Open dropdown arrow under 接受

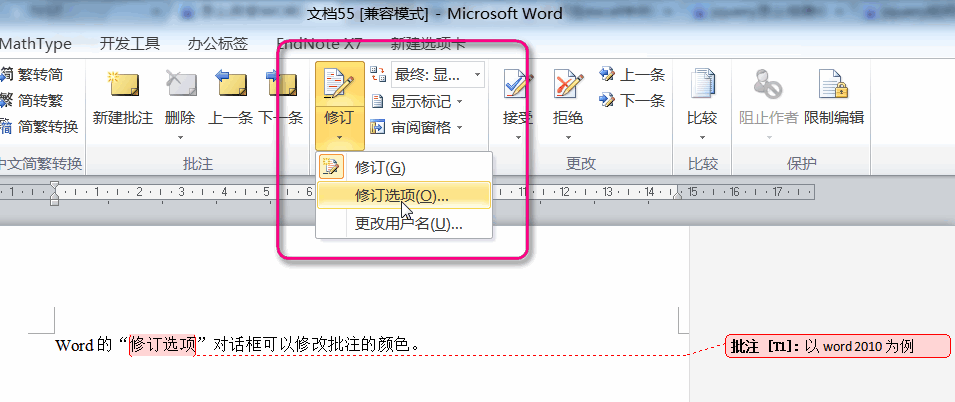pyautogui.click(x=518, y=138)
